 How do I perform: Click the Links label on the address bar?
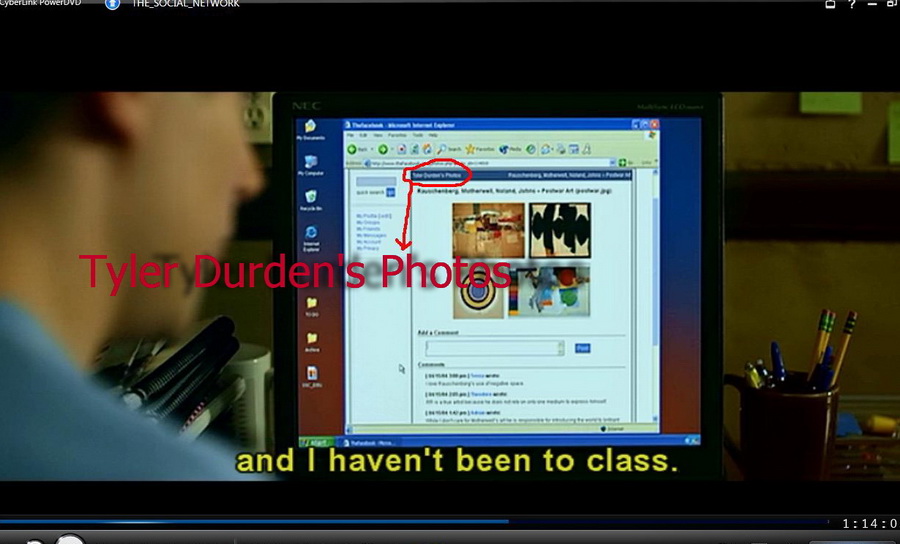coord(646,163)
